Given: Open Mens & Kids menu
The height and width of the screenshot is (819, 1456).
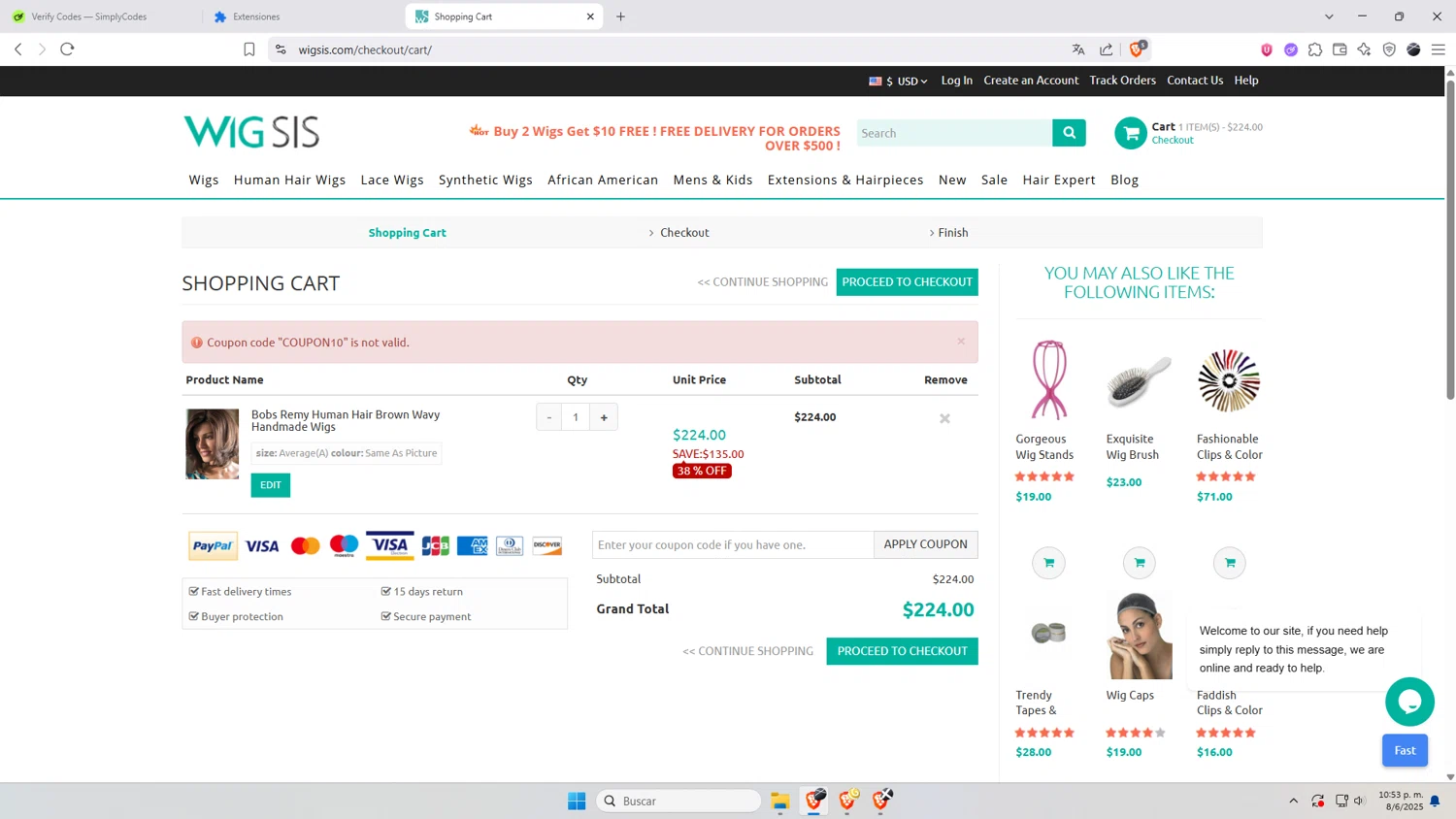Looking at the screenshot, I should click(712, 180).
